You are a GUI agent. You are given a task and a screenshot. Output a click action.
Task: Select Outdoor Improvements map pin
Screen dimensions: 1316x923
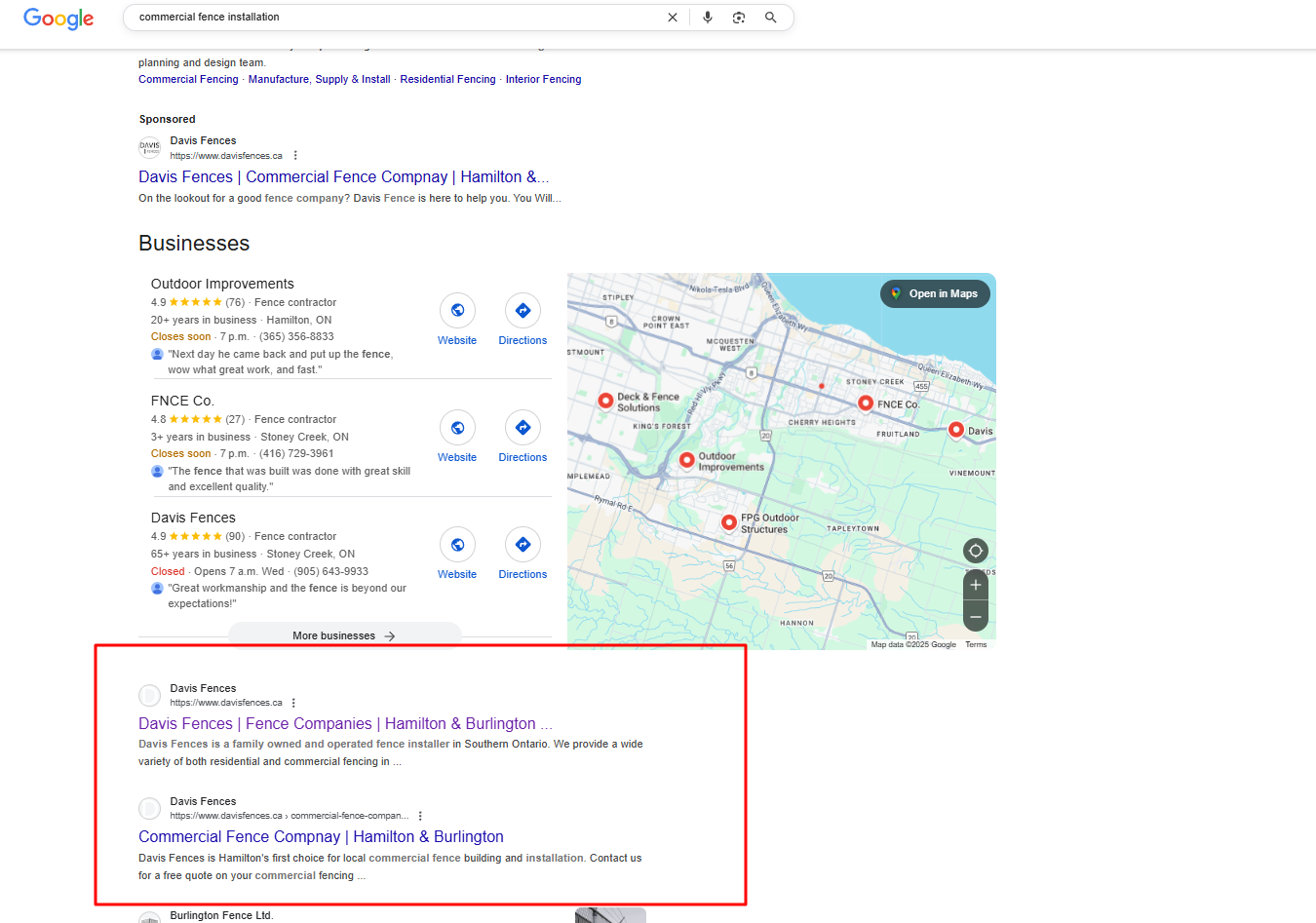tap(687, 460)
